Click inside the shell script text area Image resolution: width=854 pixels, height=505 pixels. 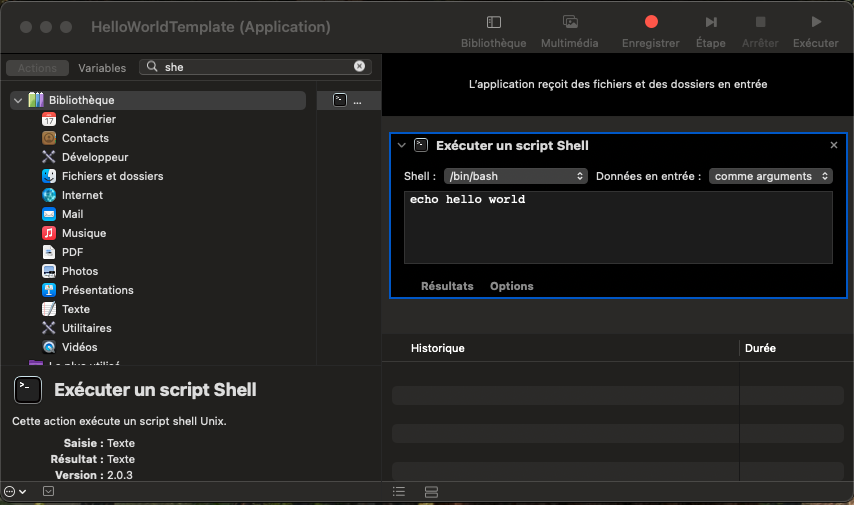pyautogui.click(x=618, y=228)
